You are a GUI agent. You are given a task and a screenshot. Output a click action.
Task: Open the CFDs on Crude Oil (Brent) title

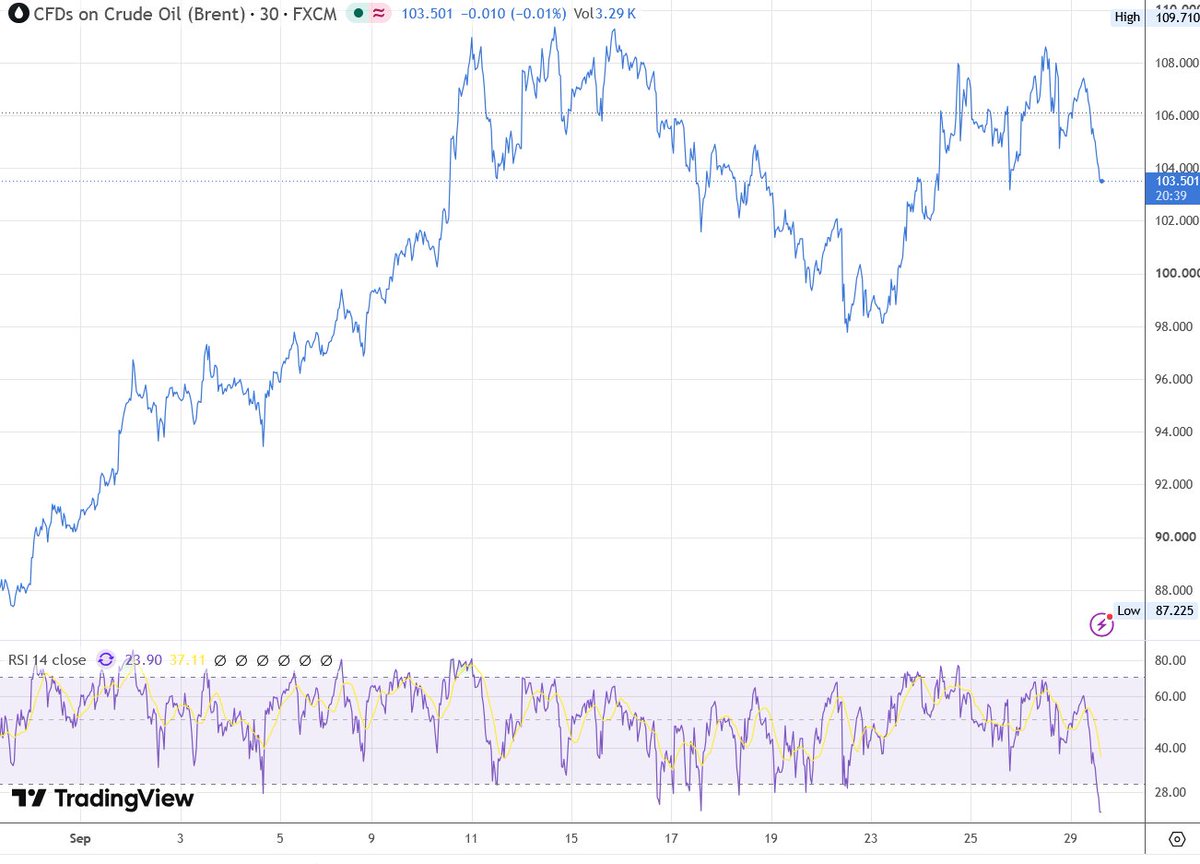tap(137, 14)
